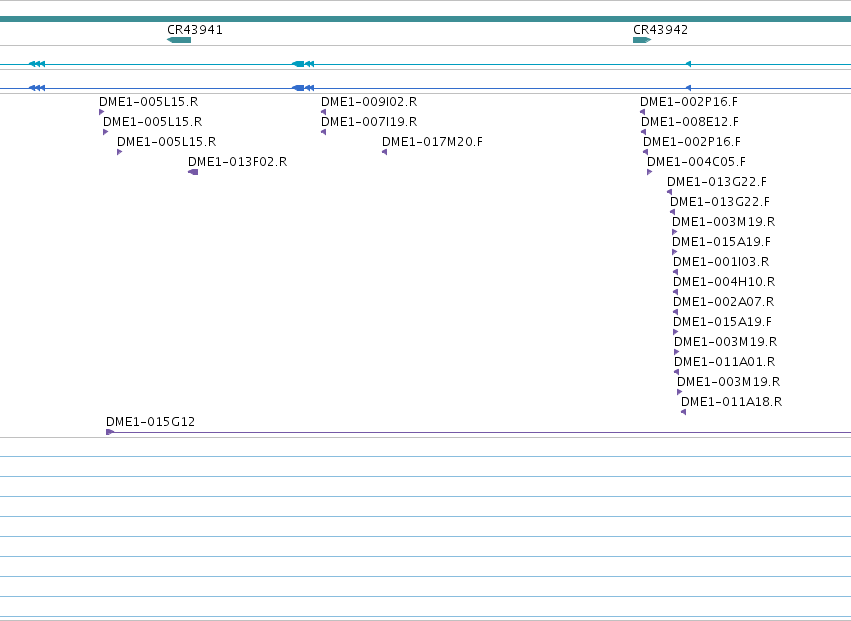Click the DME1-015G12 purple start arrow
Image resolution: width=851 pixels, height=621 pixels.
click(x=110, y=432)
